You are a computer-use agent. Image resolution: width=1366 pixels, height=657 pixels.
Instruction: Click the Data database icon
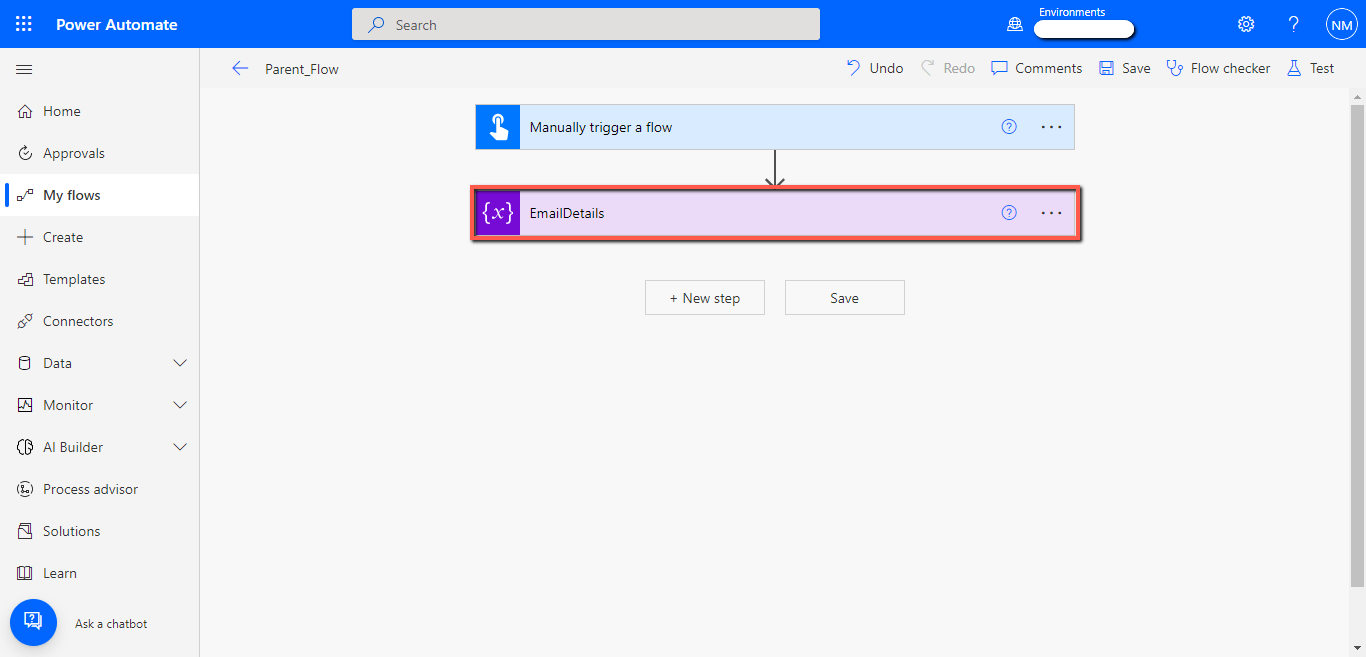(26, 363)
